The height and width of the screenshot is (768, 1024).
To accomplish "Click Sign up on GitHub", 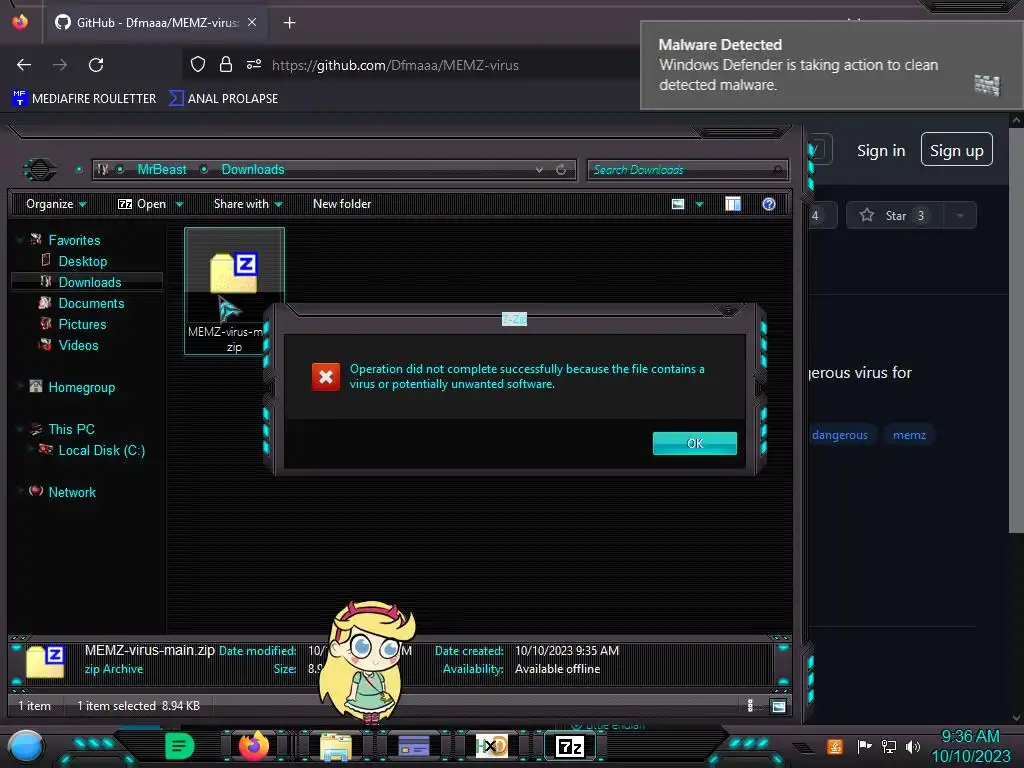I will [x=957, y=150].
